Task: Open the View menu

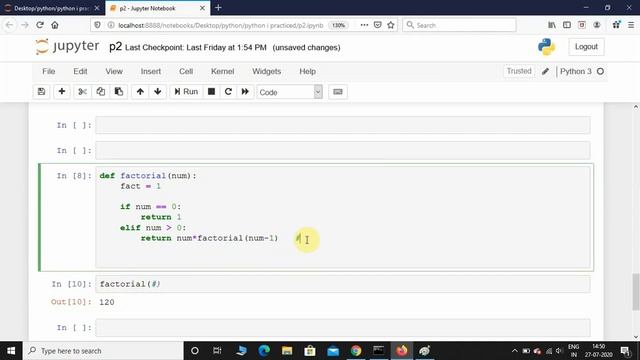Action: (x=114, y=71)
